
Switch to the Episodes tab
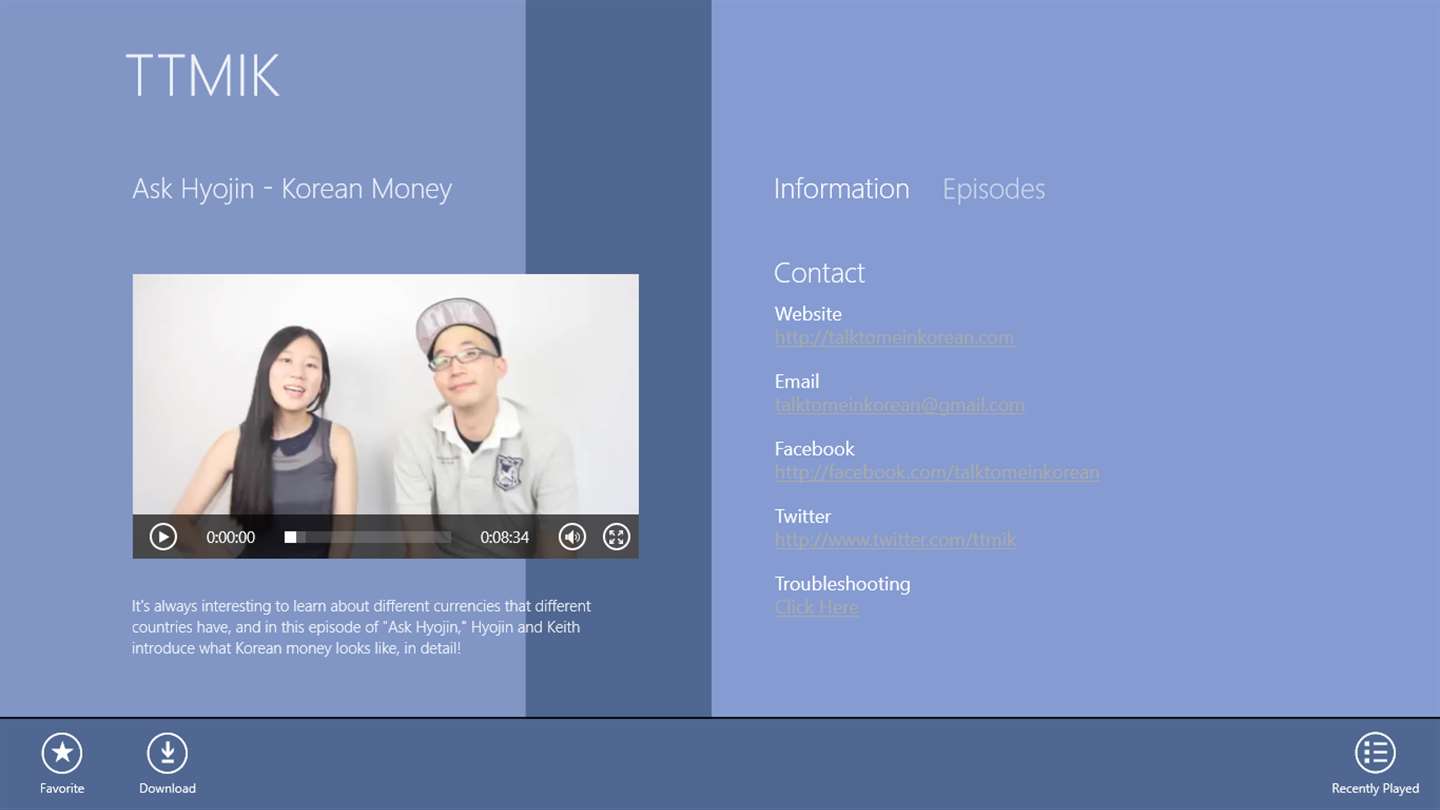(x=993, y=189)
